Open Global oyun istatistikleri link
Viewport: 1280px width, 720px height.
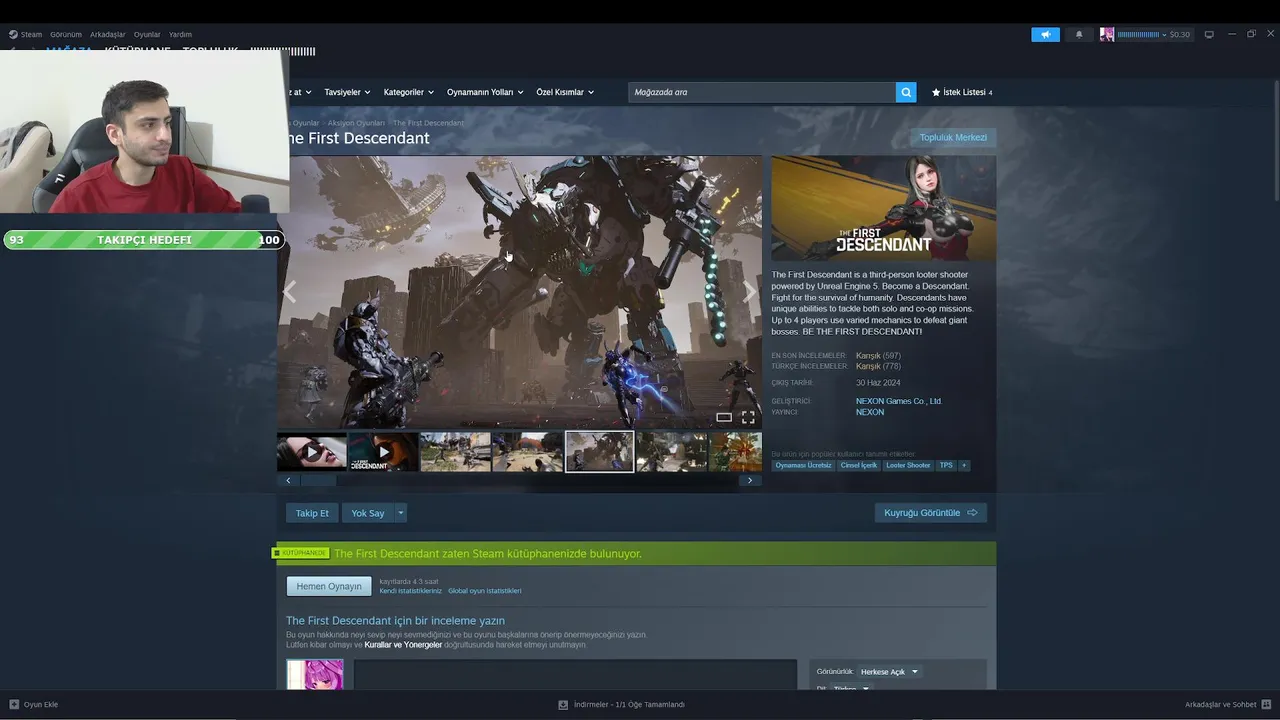coord(484,591)
